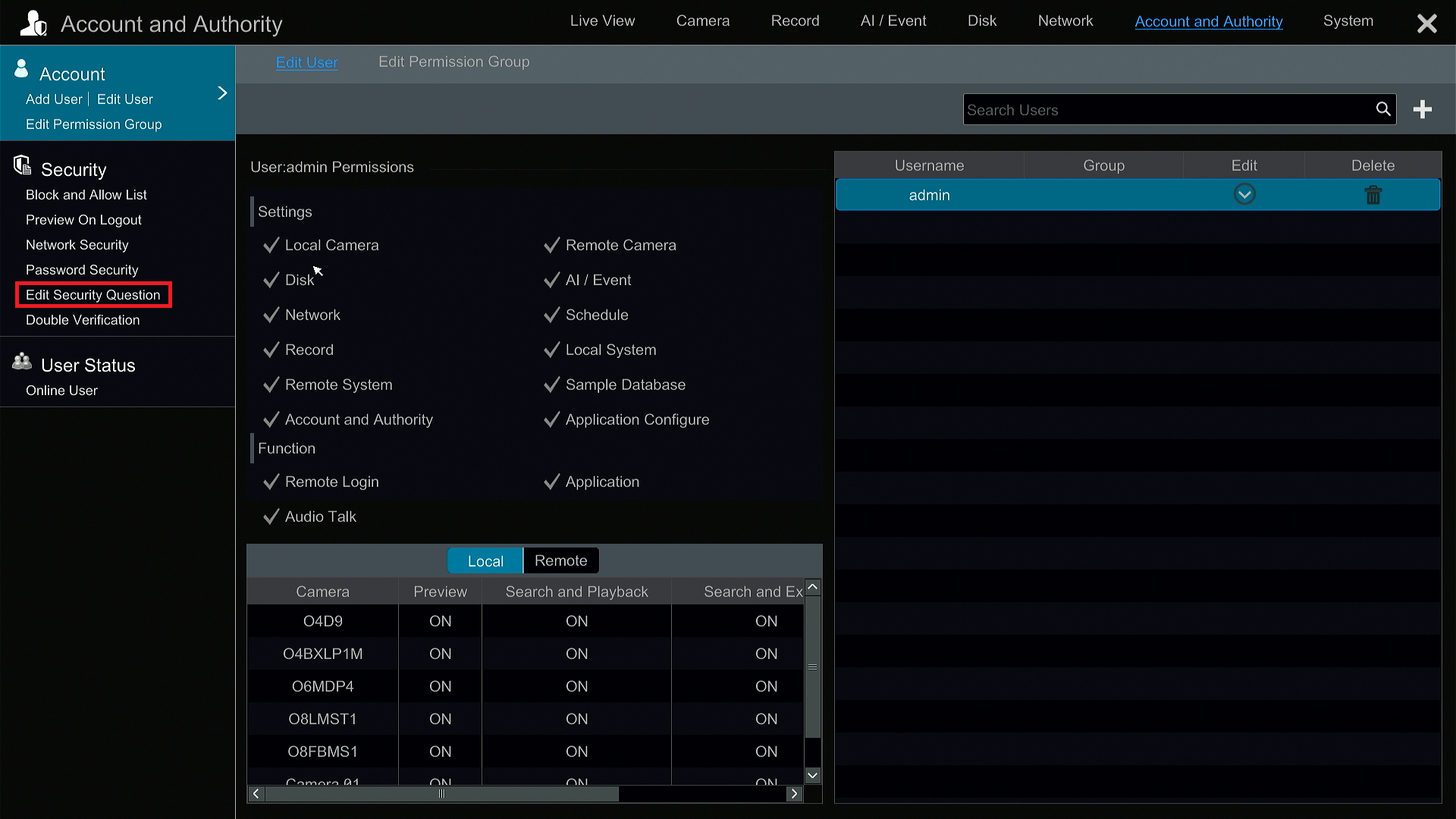Screen dimensions: 1456x819
Task: Close the Account and Authority window
Action: pos(1426,24)
